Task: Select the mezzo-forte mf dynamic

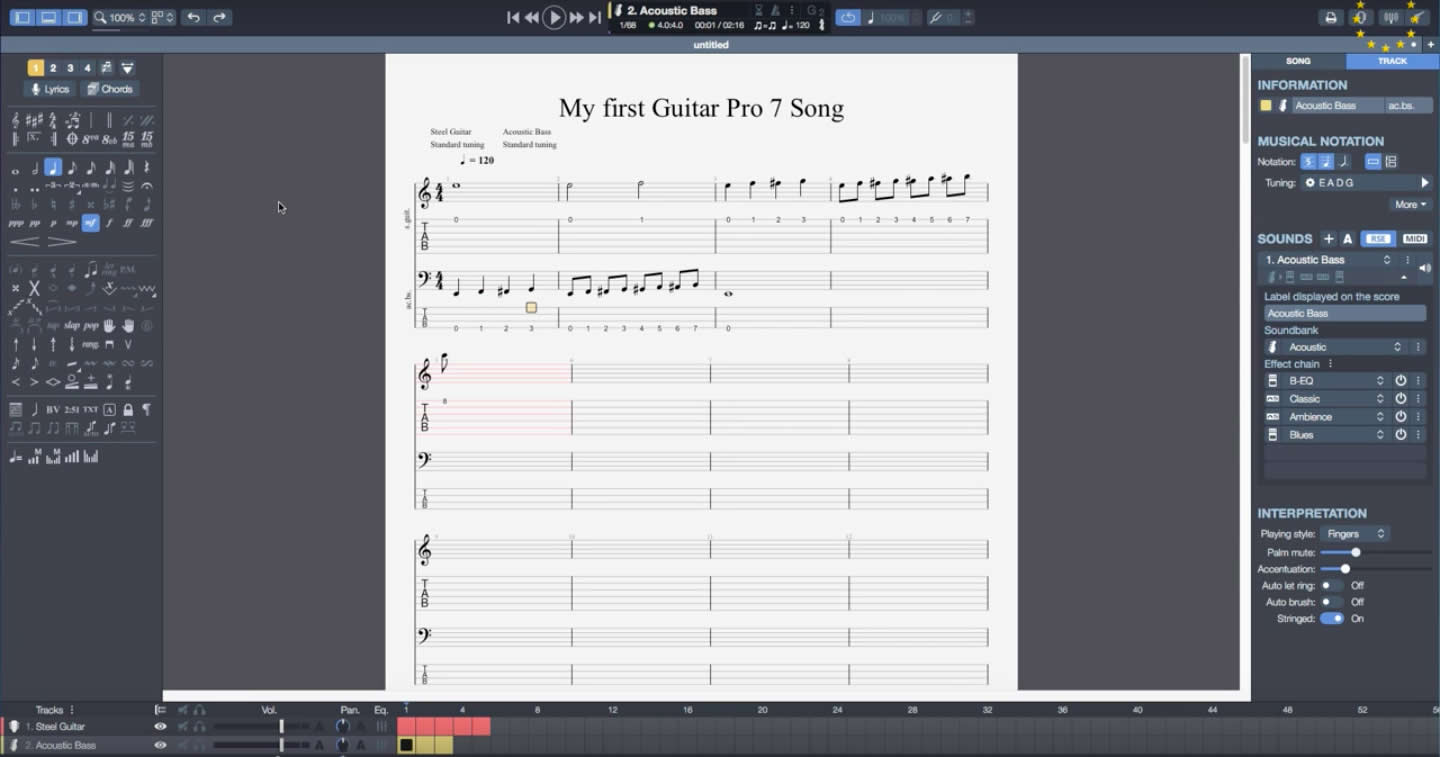Action: click(90, 223)
